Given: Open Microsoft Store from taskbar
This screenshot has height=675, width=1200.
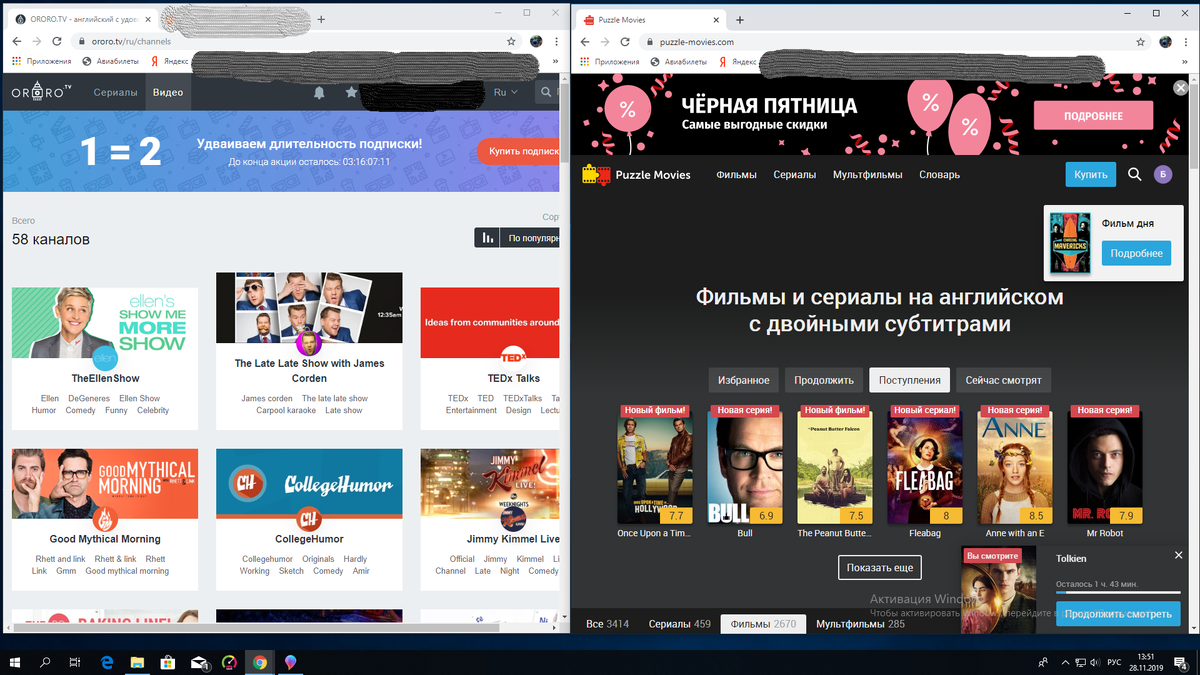Looking at the screenshot, I should (x=168, y=662).
